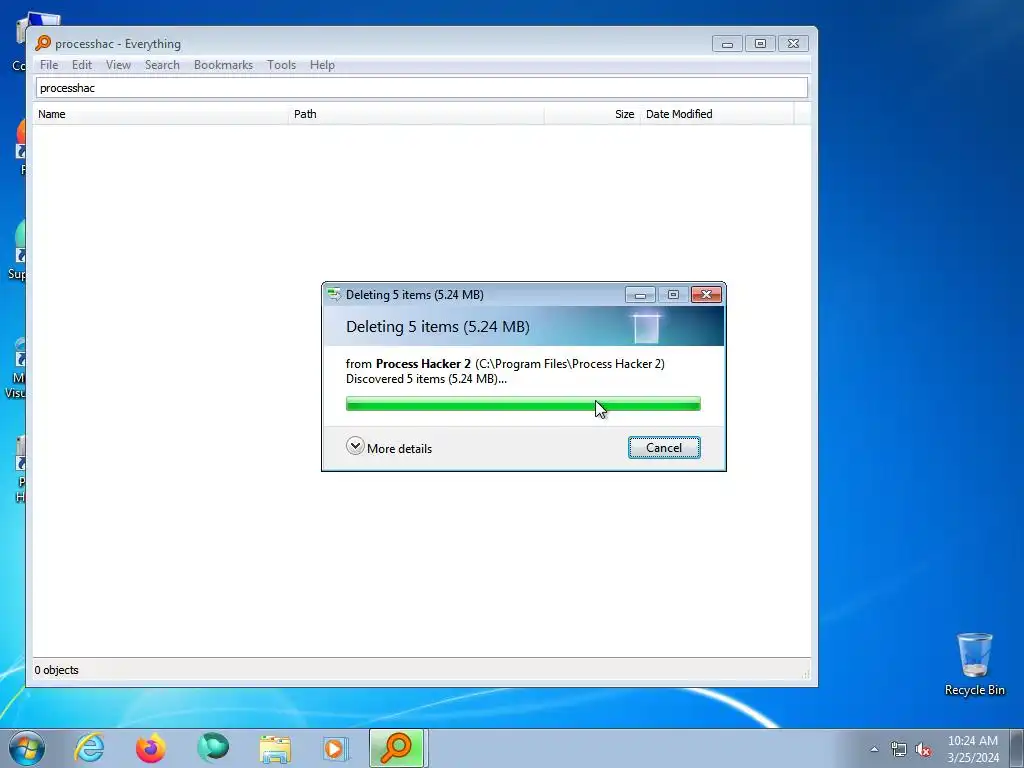Screen dimensions: 1024x768
Task: Close the Everything window
Action: pos(793,44)
